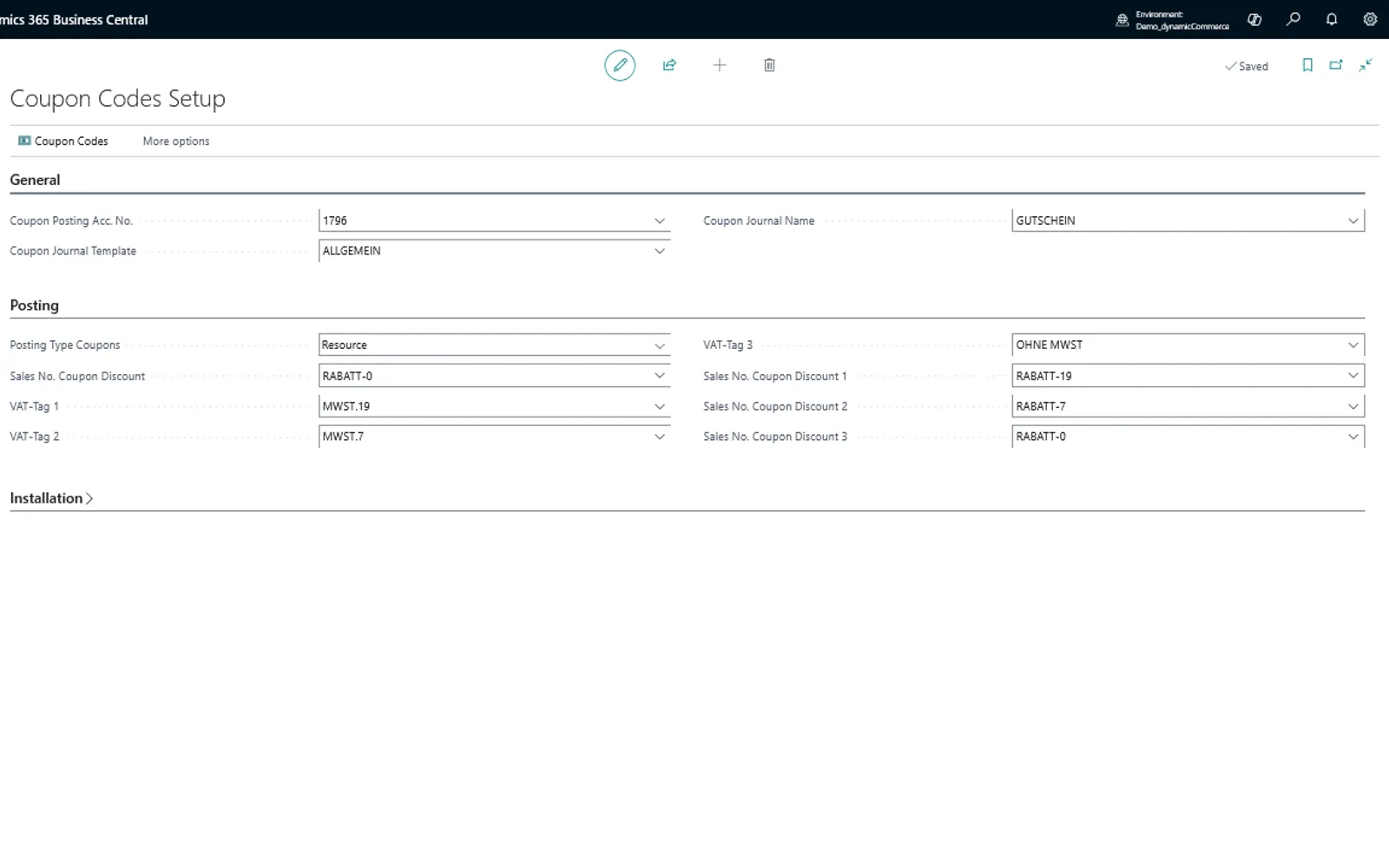Viewport: 1389px width, 868px height.
Task: Open the notifications bell
Action: point(1332,19)
